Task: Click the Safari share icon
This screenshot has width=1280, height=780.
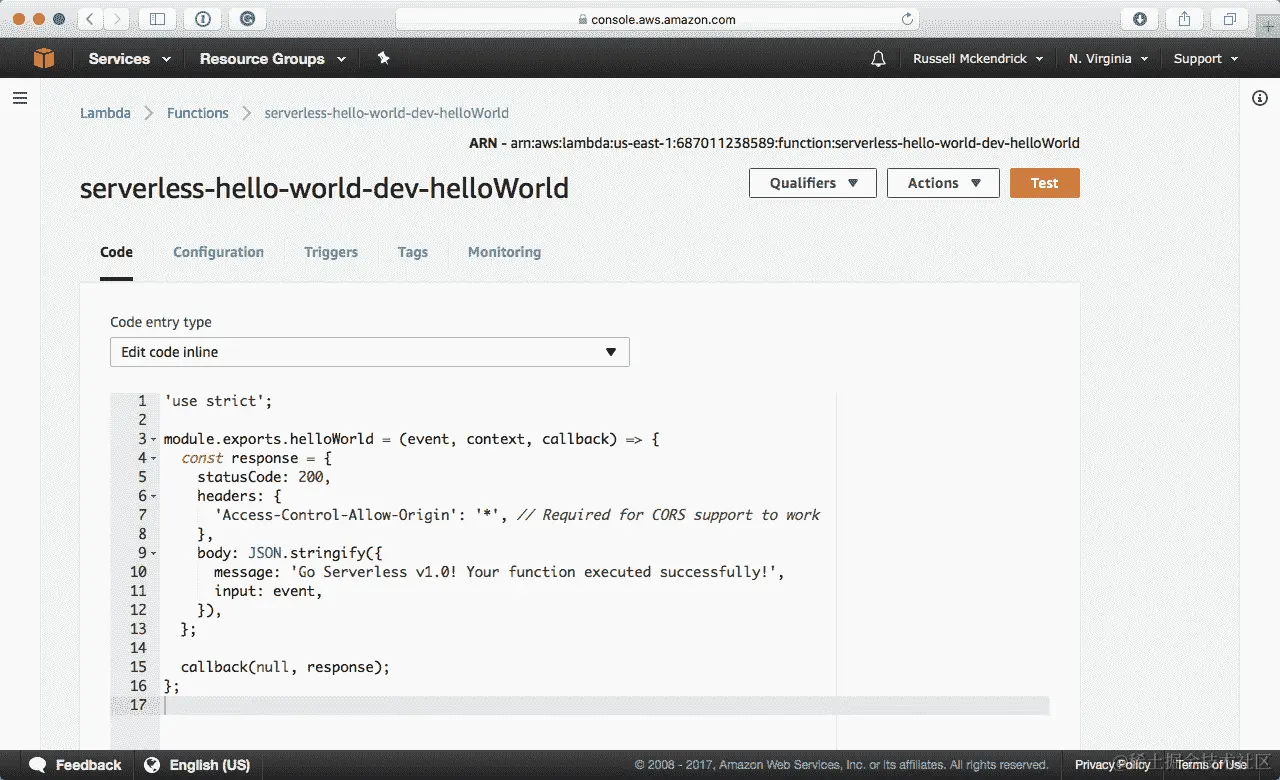Action: 1184,19
